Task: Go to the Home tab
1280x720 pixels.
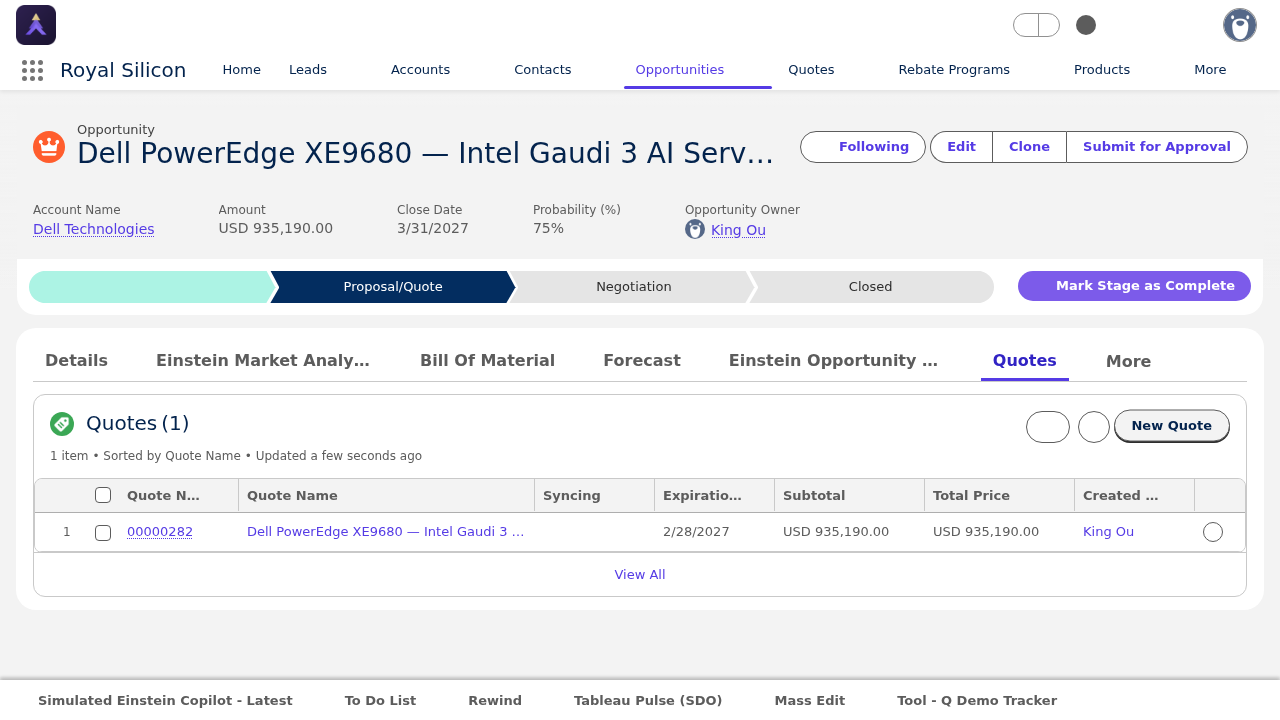Action: tap(242, 70)
